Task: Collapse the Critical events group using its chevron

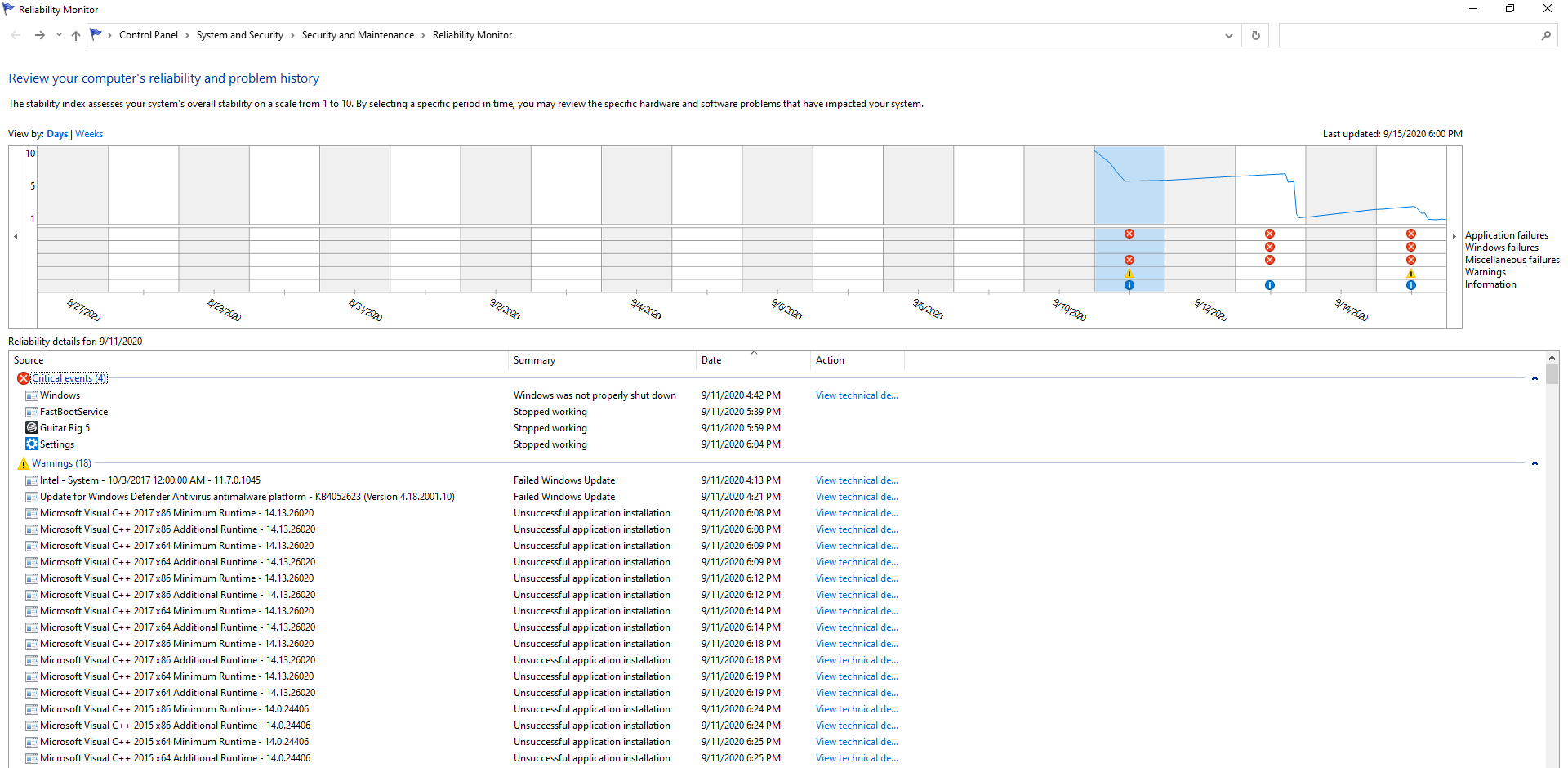Action: tap(1535, 378)
